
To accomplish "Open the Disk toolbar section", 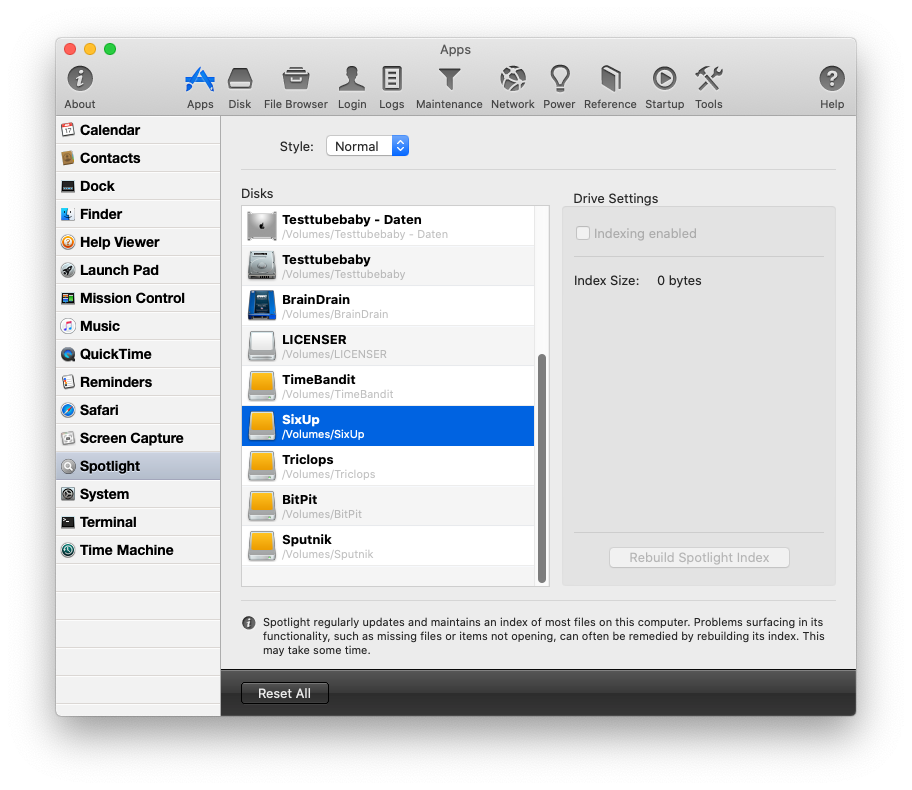I will pos(240,87).
